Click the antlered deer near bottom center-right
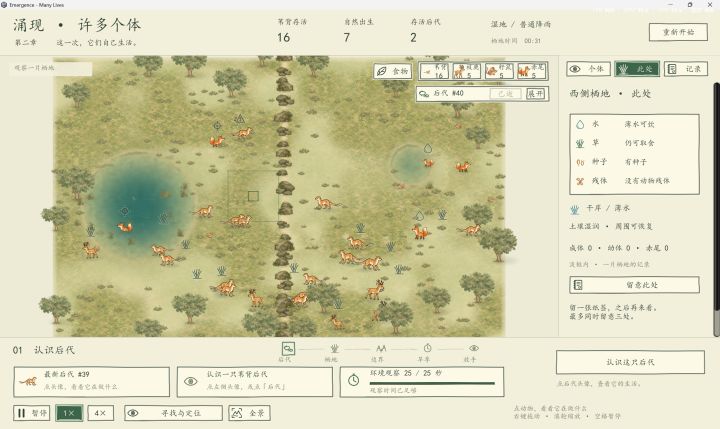720x429 pixels. (x=376, y=290)
